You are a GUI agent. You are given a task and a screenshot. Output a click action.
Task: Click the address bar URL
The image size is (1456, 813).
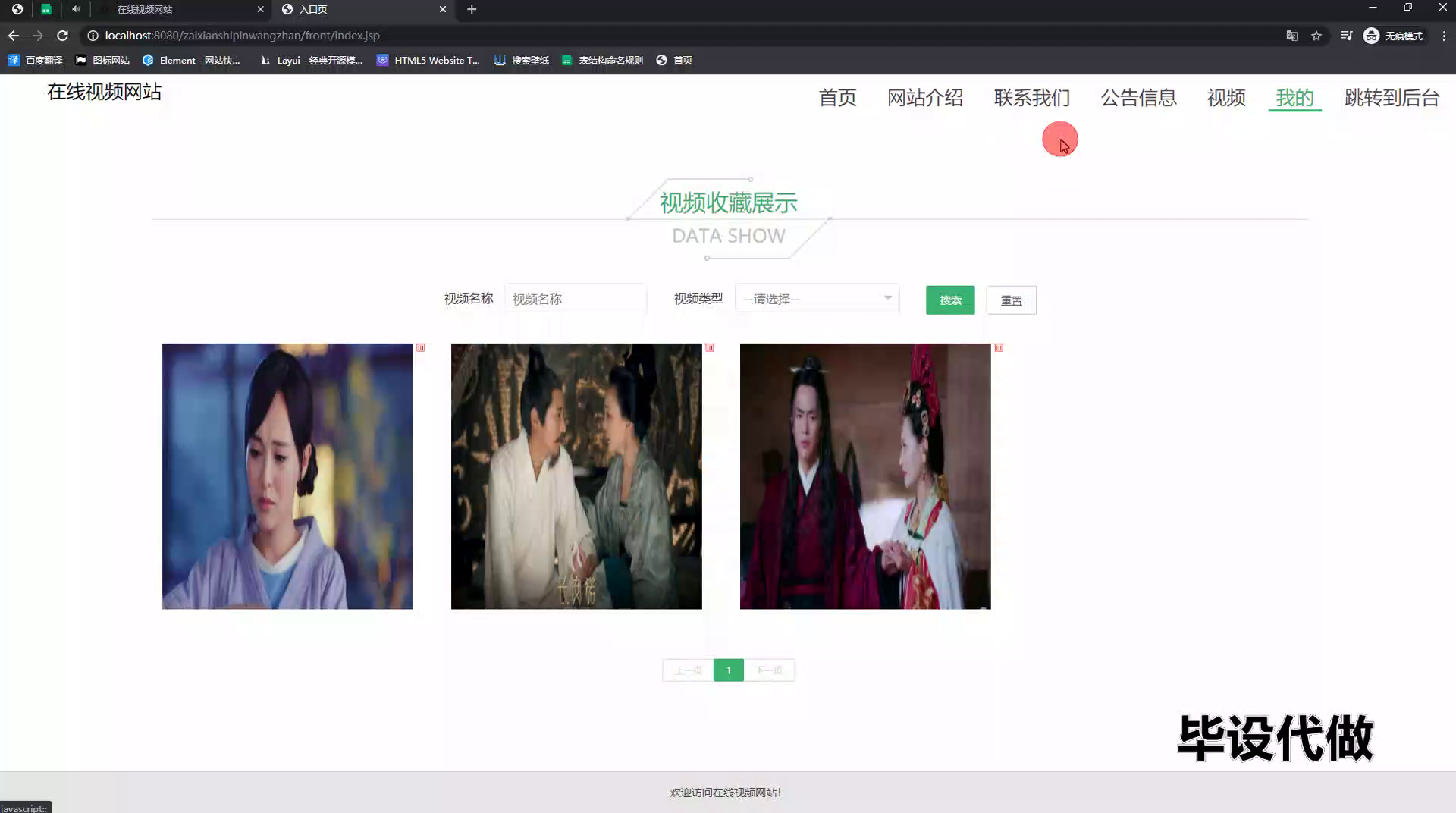point(242,36)
